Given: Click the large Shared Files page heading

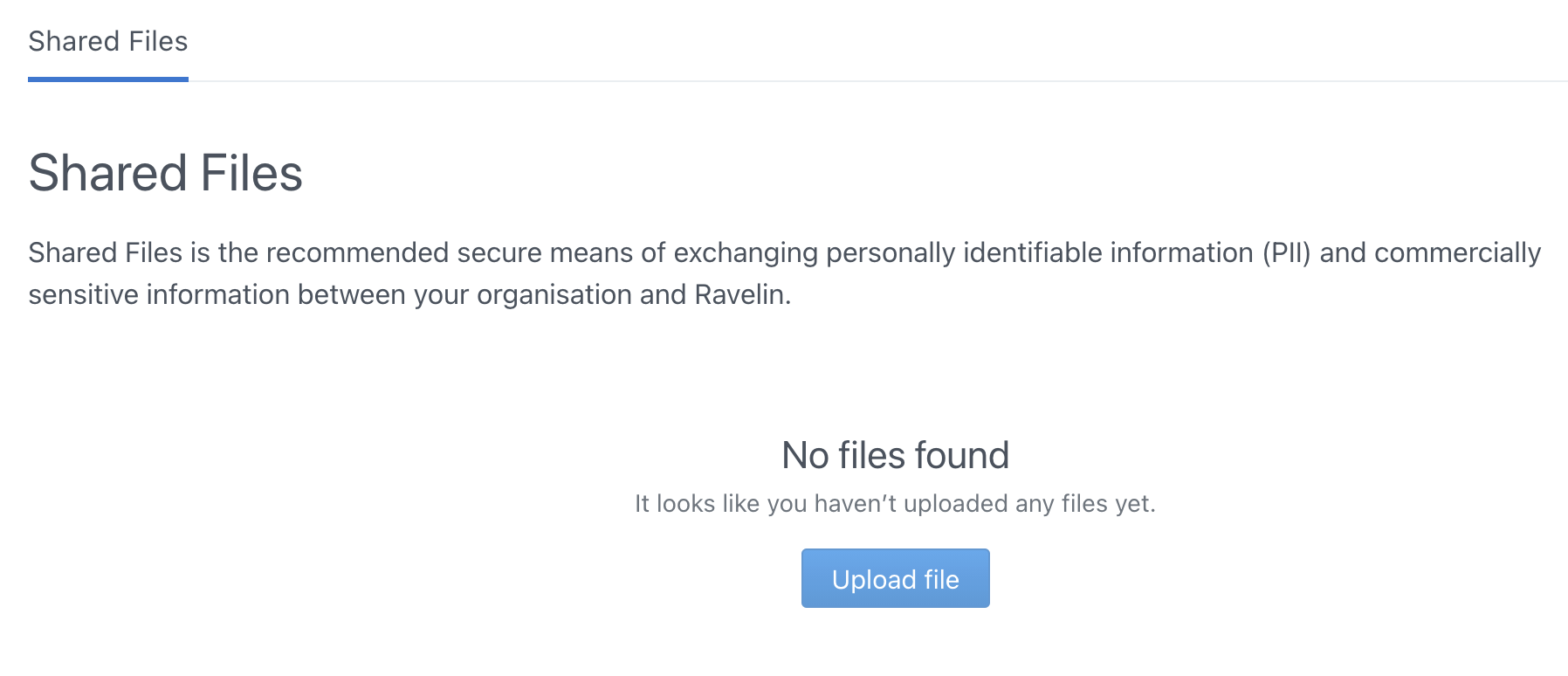Looking at the screenshot, I should (x=166, y=173).
